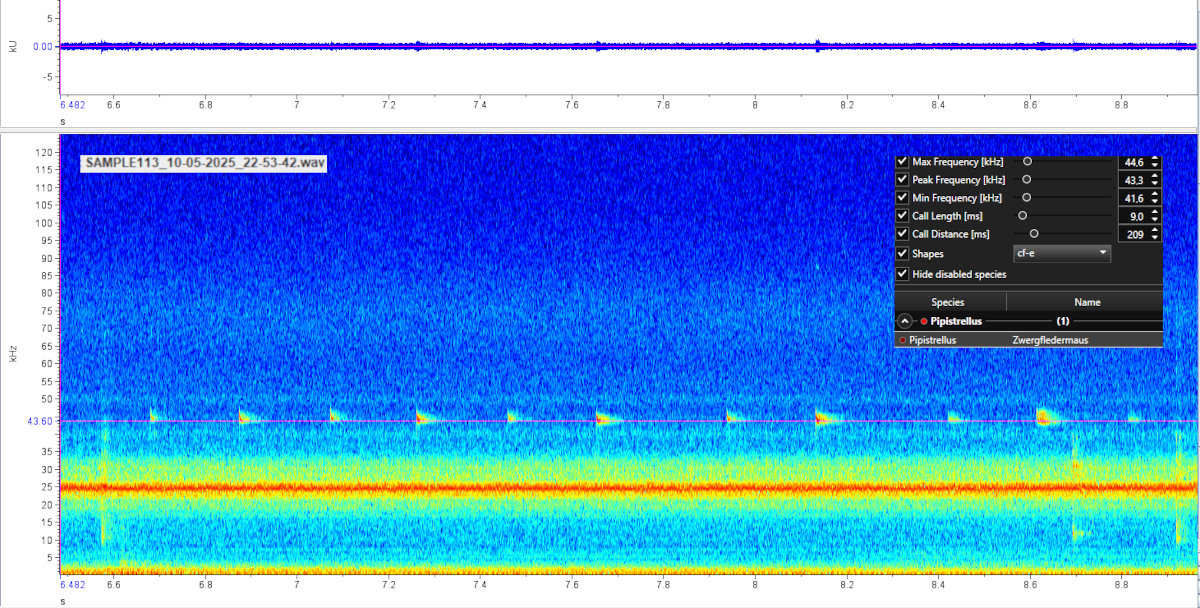The height and width of the screenshot is (608, 1200).
Task: Toggle the Call Length [ms] checkbox
Action: tap(903, 216)
